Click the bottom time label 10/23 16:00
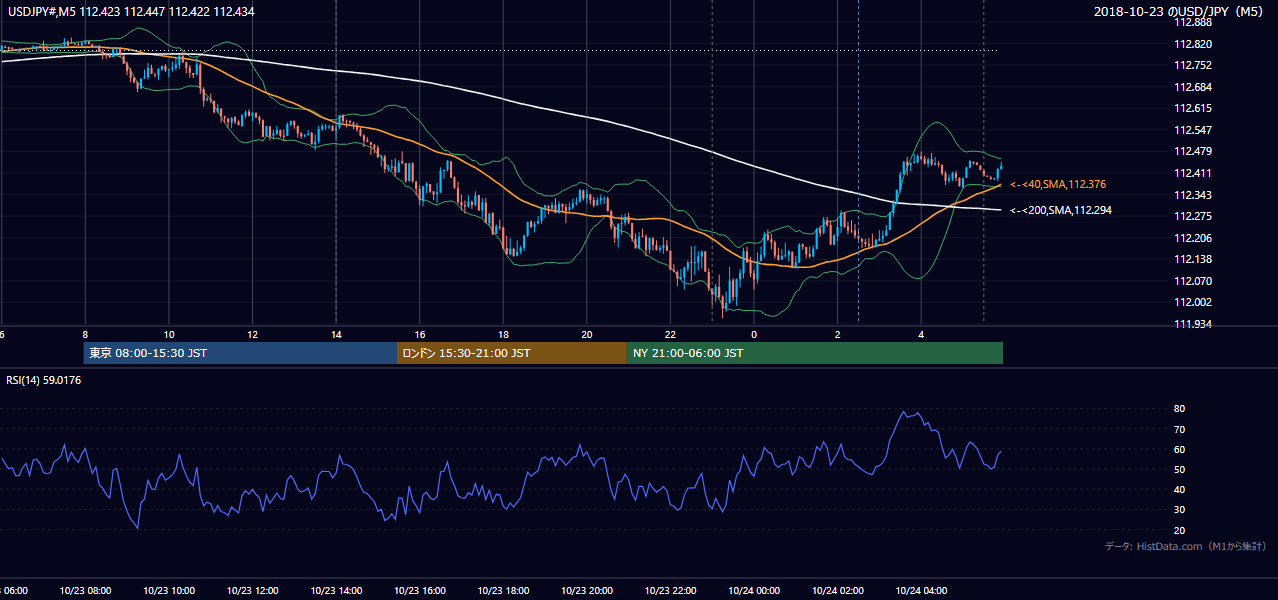The image size is (1278, 600). [420, 591]
